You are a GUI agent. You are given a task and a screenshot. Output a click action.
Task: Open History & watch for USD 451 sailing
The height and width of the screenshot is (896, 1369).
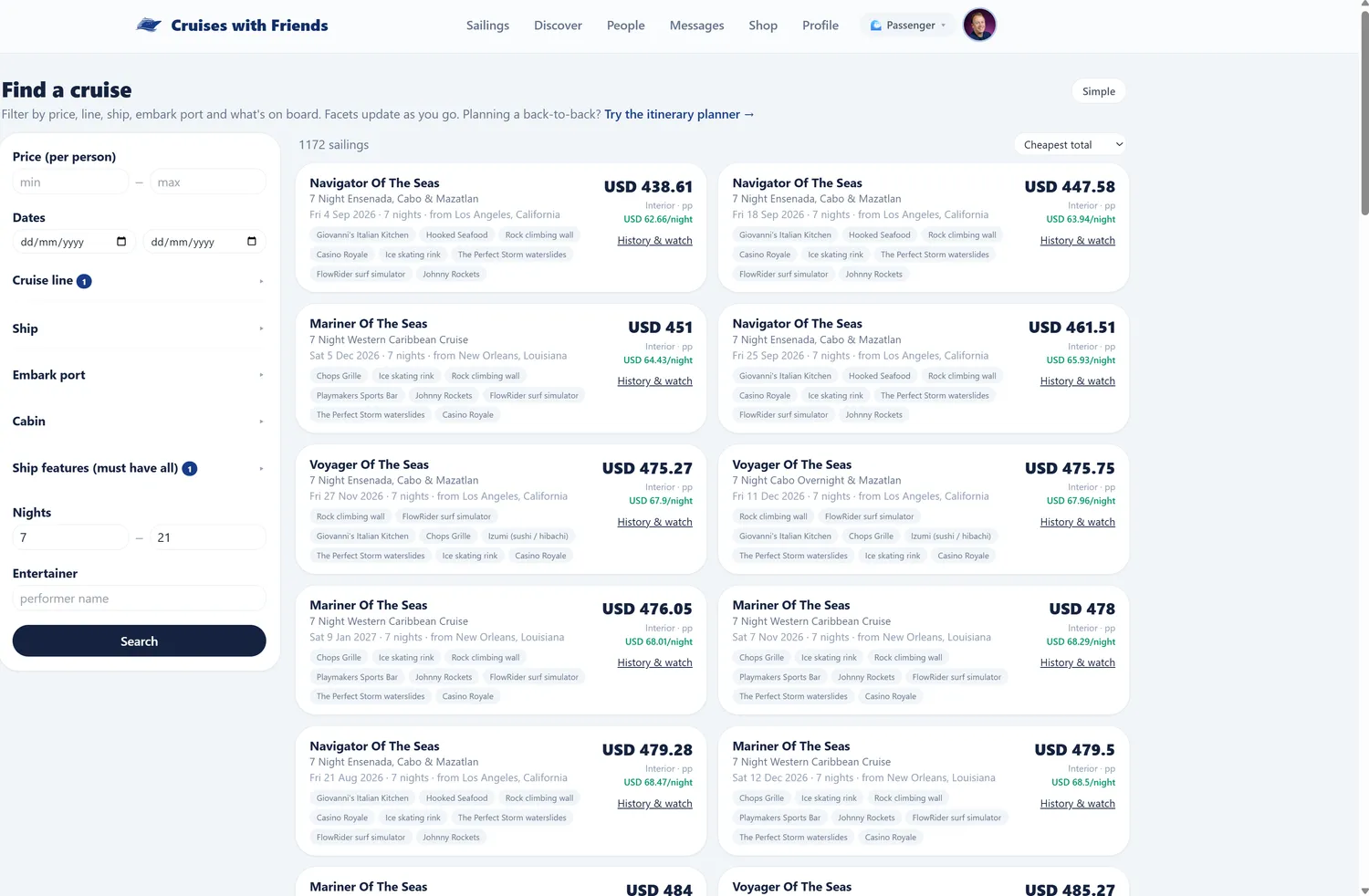coord(654,381)
